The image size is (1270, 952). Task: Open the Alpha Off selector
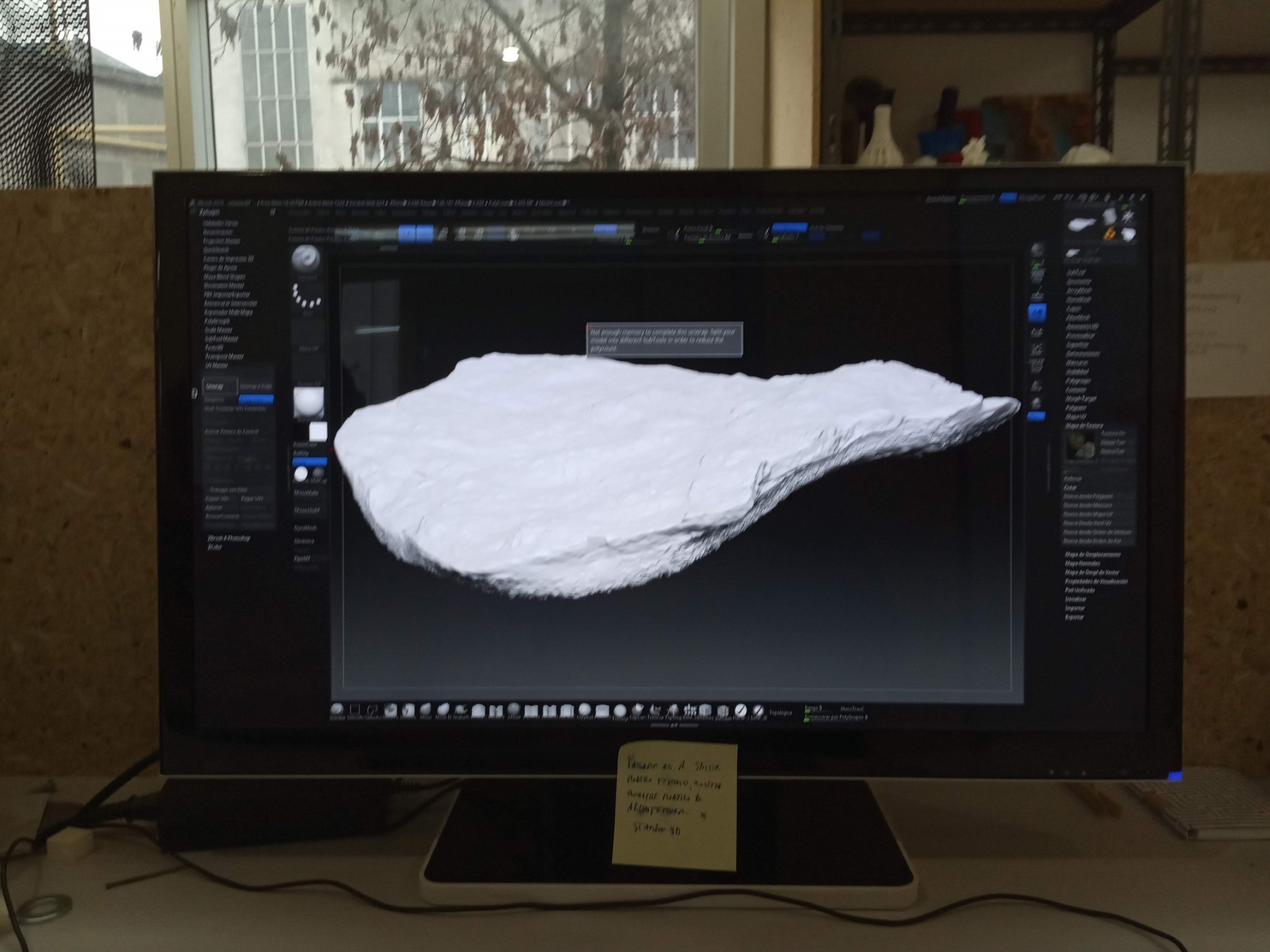(x=308, y=337)
